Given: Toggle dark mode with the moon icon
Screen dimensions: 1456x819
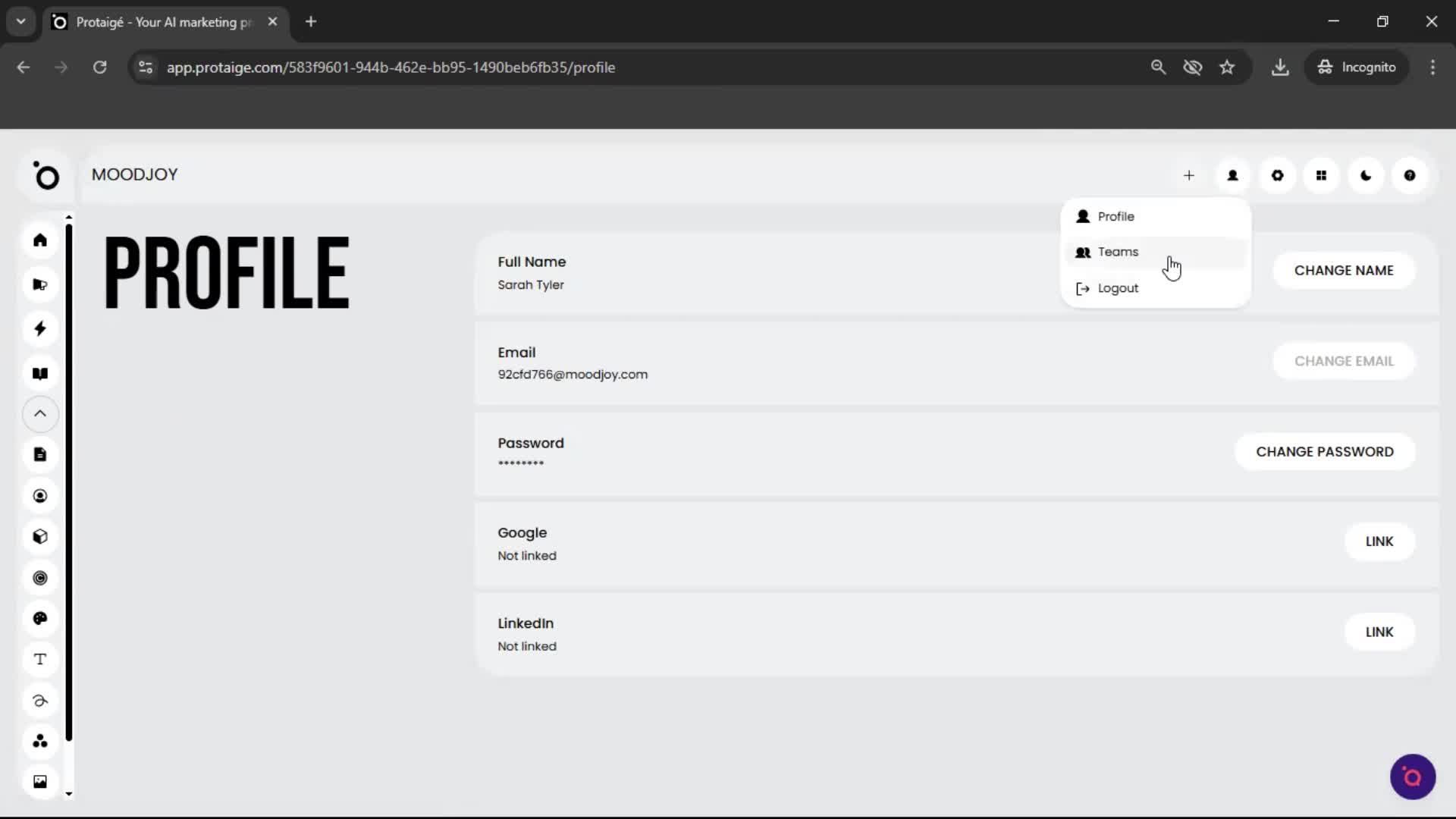Looking at the screenshot, I should [x=1366, y=175].
